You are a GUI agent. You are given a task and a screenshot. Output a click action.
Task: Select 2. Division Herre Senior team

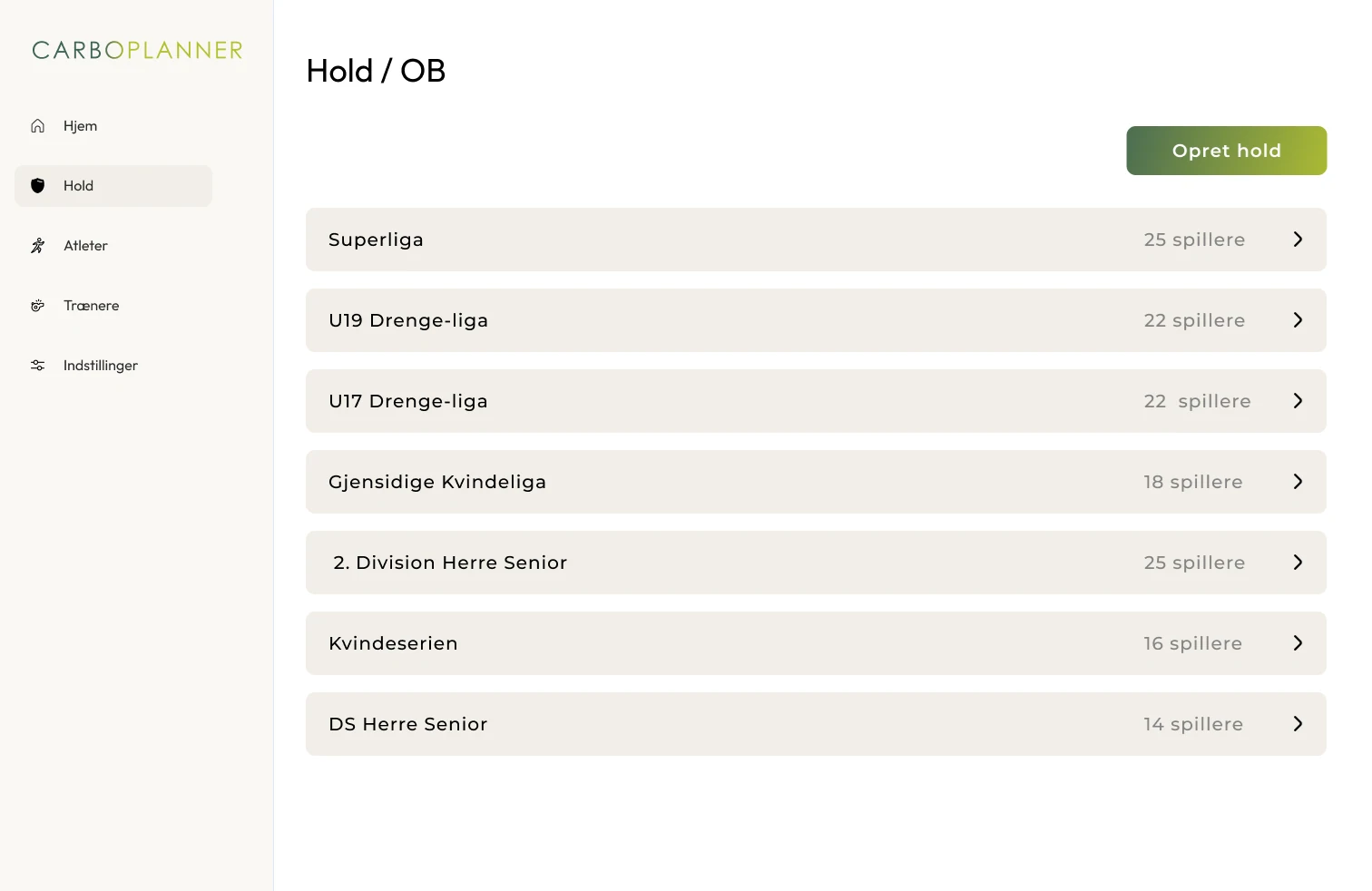450,563
